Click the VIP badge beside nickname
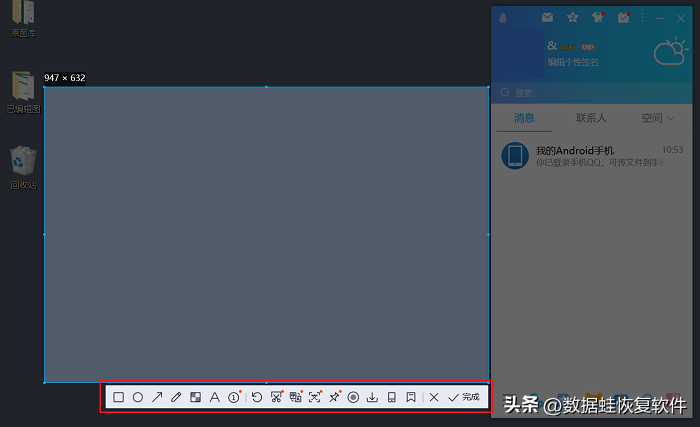 tap(588, 47)
